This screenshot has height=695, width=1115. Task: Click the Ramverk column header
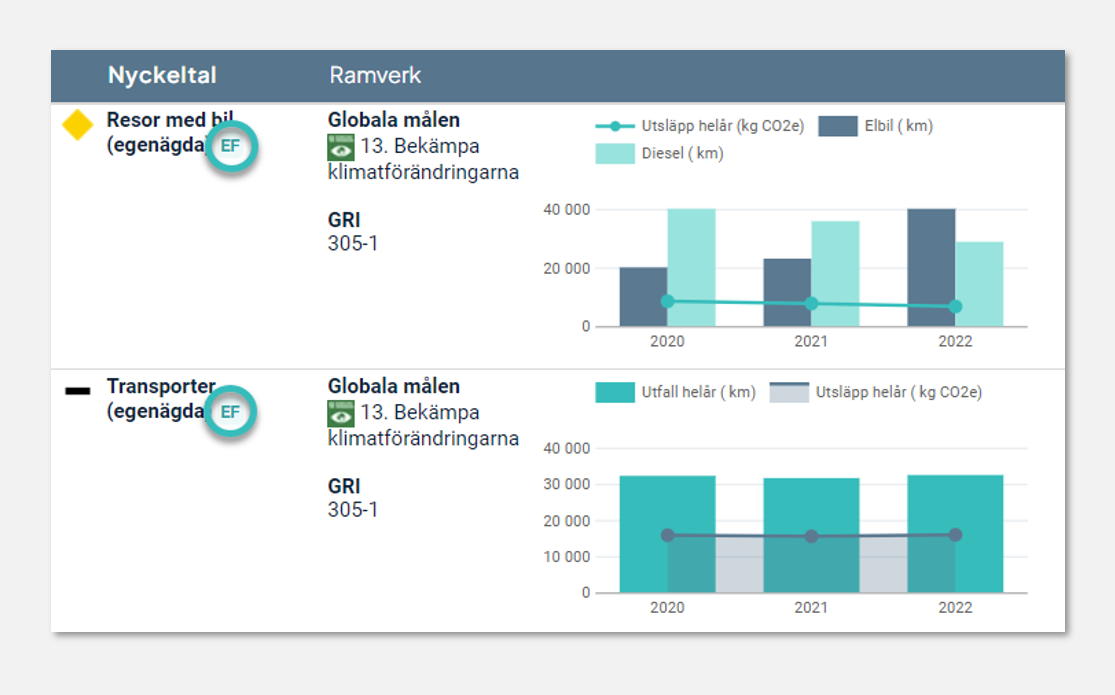click(x=375, y=76)
